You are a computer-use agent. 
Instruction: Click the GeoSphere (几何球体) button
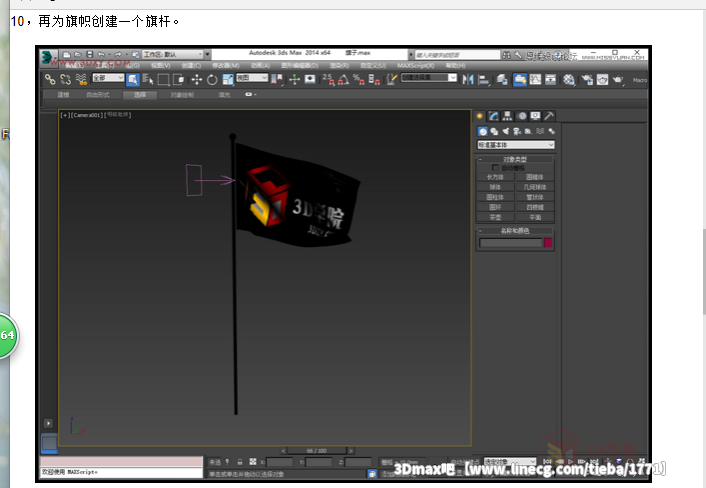tap(534, 187)
